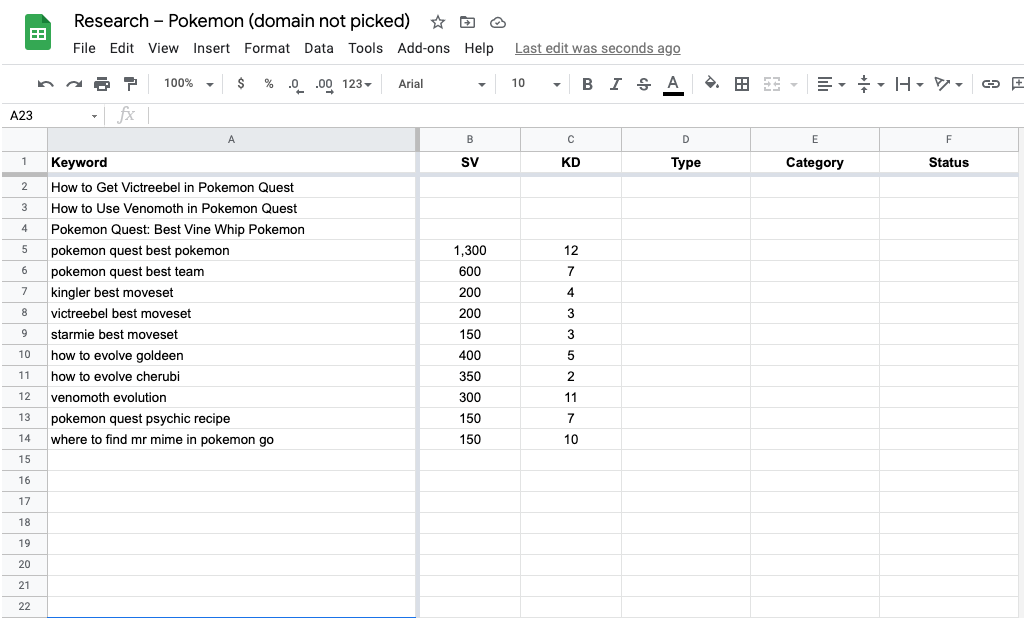
Task: Click the Name box showing A23
Action: pos(52,116)
